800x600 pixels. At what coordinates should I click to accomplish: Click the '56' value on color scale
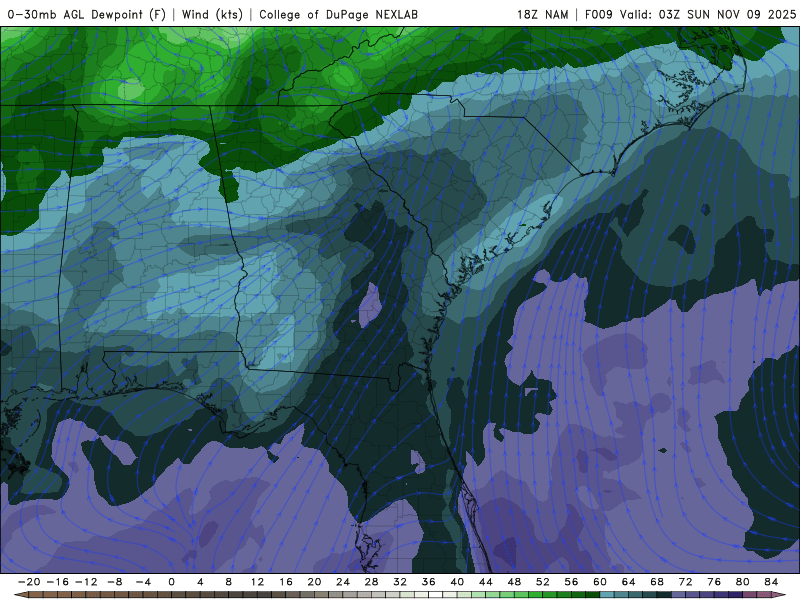pyautogui.click(x=571, y=582)
